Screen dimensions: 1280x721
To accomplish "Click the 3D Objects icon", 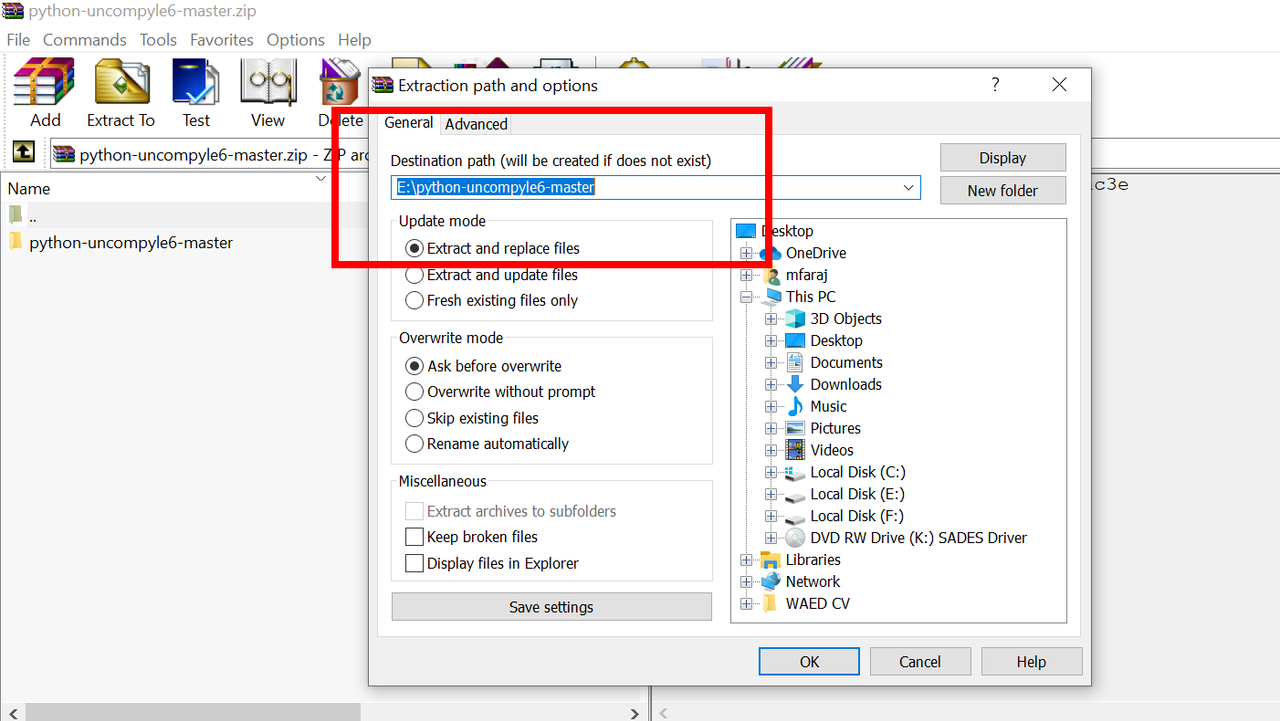I will coord(795,319).
